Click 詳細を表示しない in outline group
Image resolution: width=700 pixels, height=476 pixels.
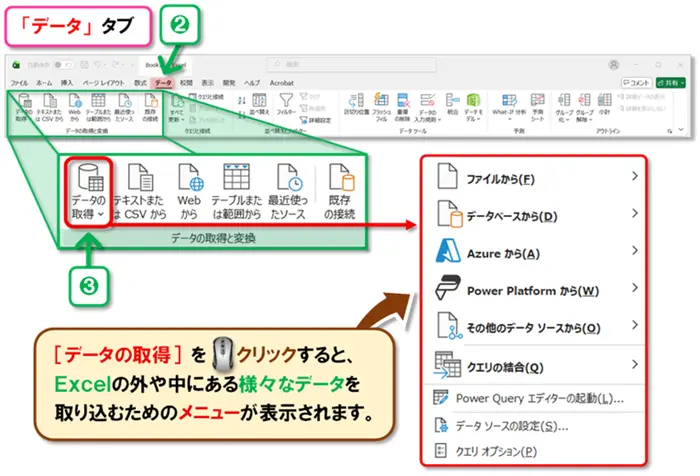click(641, 108)
